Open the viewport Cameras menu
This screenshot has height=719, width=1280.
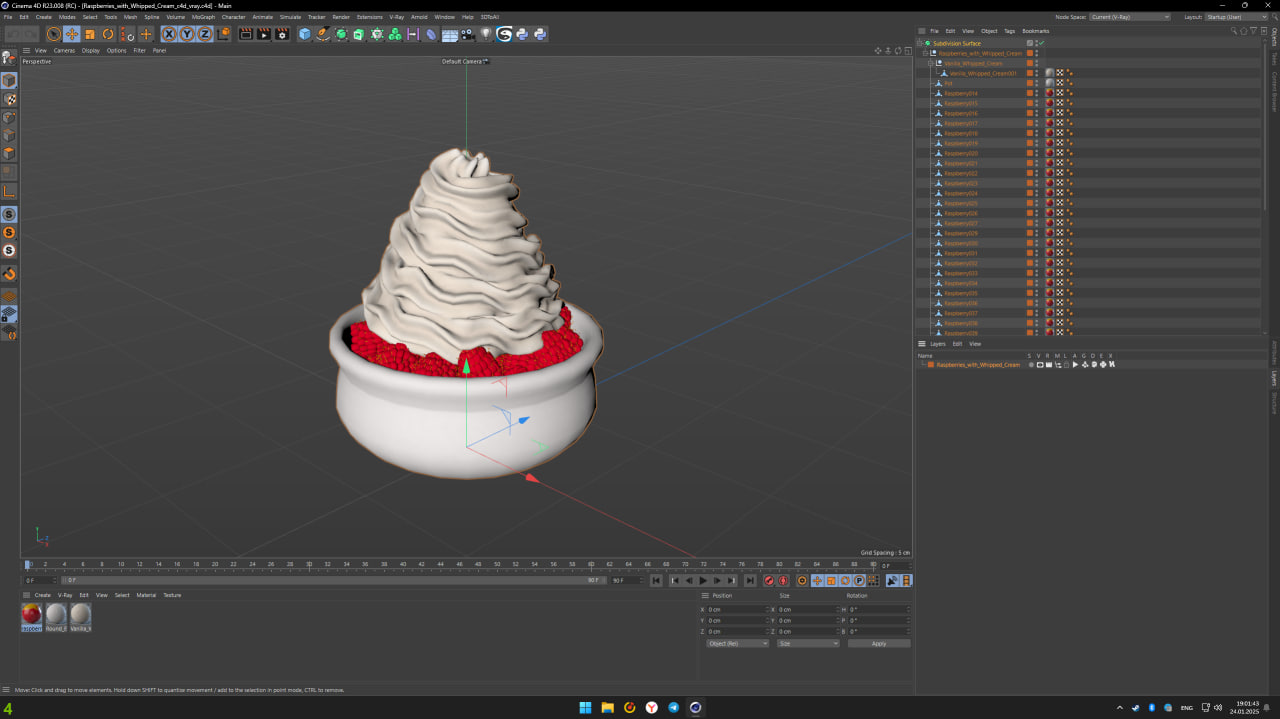click(x=64, y=50)
